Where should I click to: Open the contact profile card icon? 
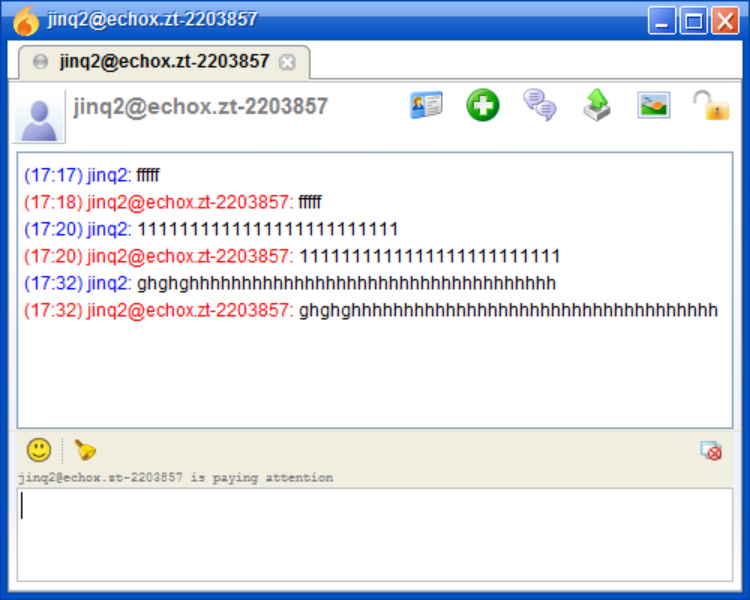click(426, 105)
